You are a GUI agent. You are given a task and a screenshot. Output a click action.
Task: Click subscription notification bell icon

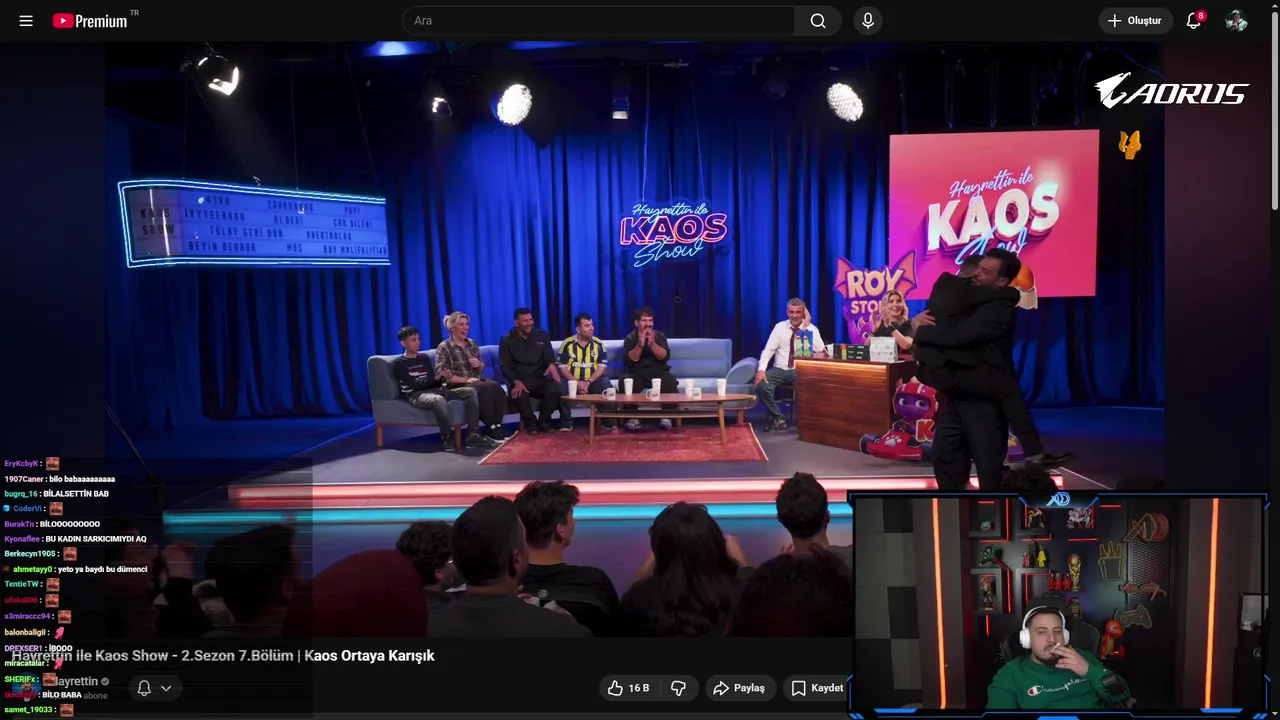point(144,688)
